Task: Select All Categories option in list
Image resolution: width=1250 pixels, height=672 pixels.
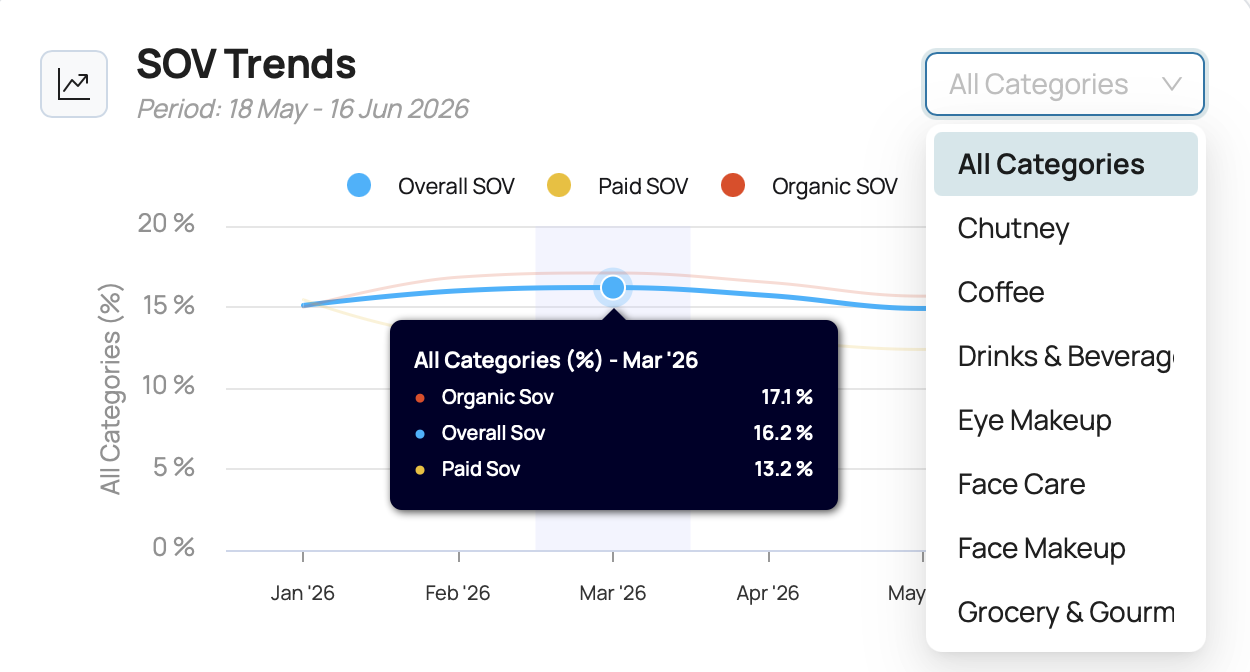Action: click(x=1065, y=164)
